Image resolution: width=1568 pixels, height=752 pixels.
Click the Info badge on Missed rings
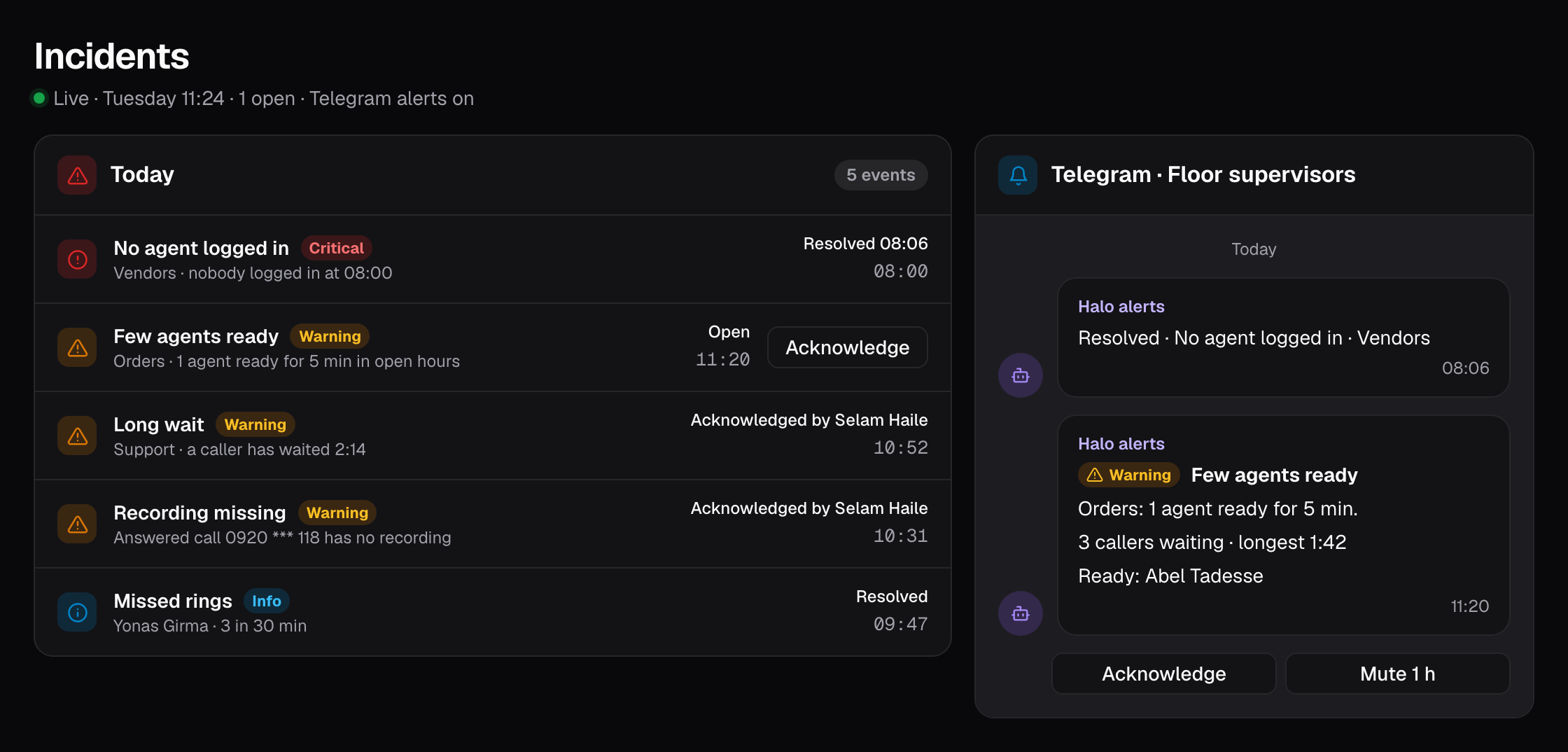click(x=266, y=601)
